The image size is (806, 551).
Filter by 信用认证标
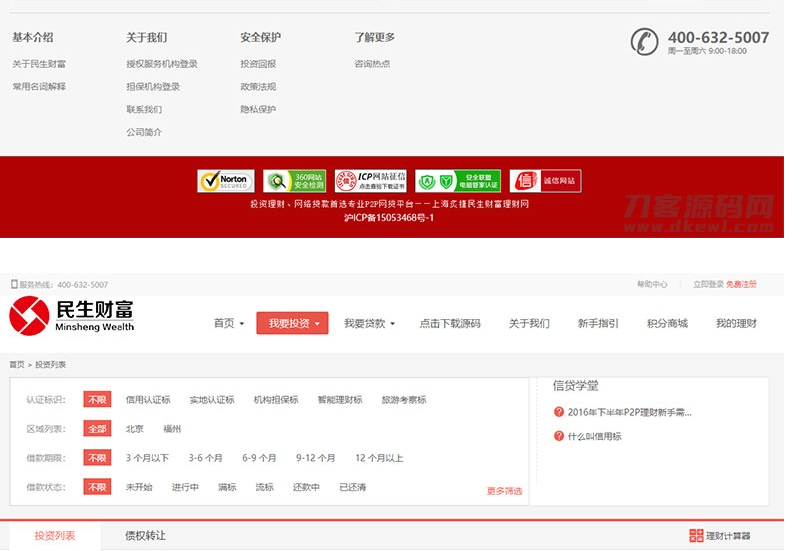[148, 399]
